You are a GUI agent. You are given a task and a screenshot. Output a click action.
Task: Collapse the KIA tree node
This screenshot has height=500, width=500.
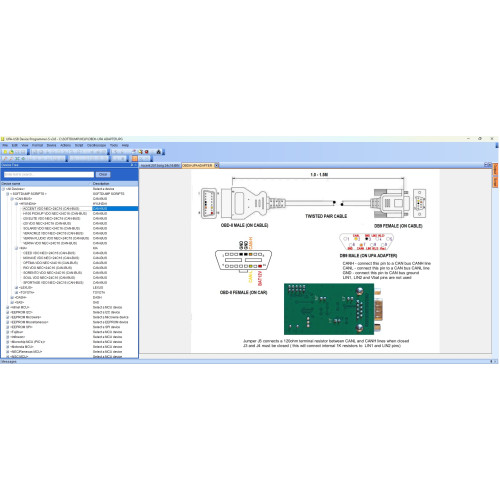click(16, 248)
